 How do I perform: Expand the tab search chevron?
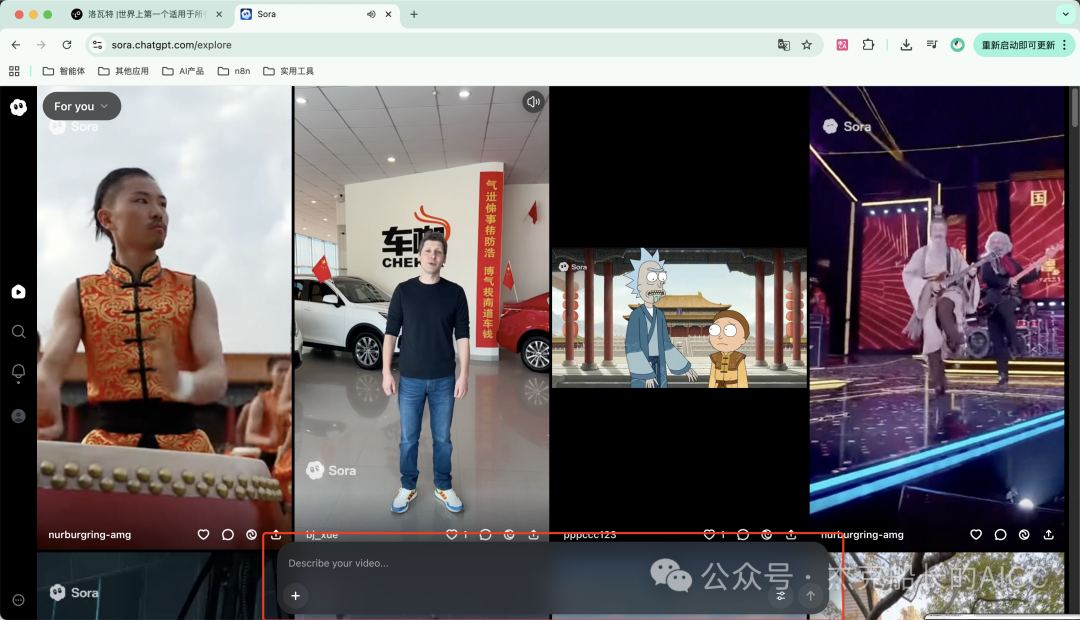coord(1065,14)
